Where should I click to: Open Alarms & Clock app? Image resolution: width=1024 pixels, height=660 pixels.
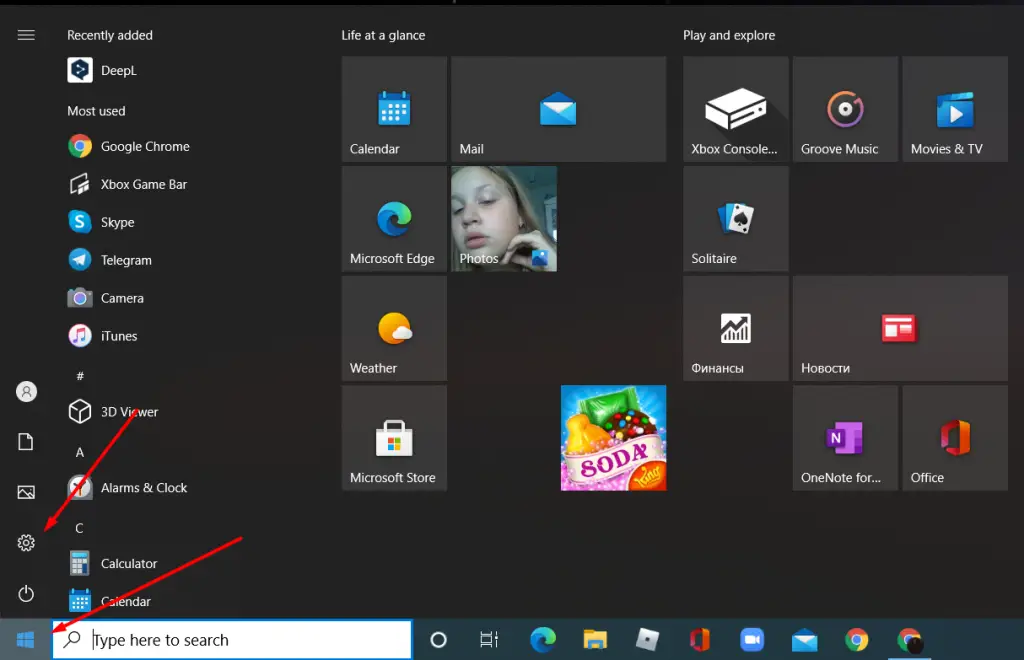click(x=127, y=488)
